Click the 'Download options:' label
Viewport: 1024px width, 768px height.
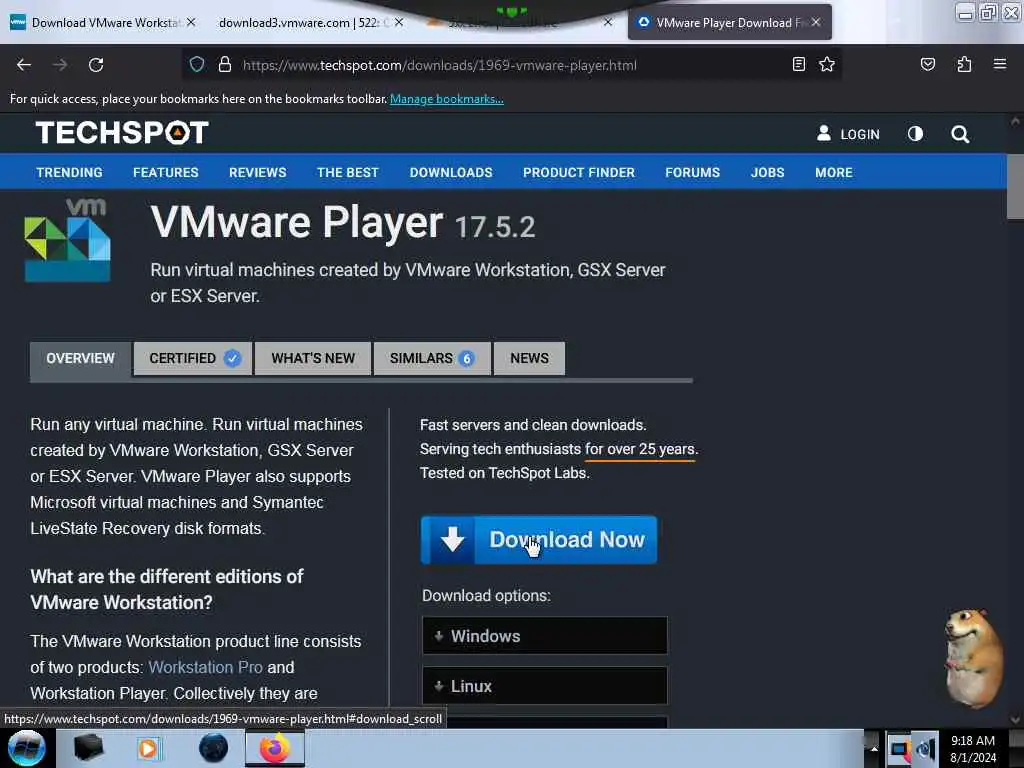point(486,596)
